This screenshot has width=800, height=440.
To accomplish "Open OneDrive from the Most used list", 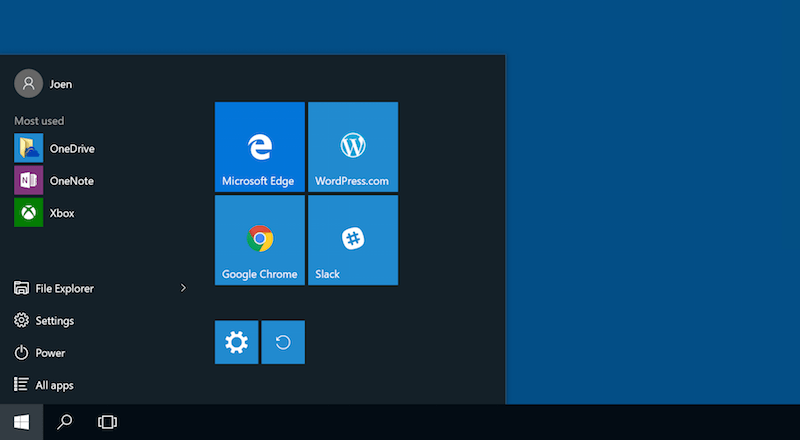I will coord(55,148).
